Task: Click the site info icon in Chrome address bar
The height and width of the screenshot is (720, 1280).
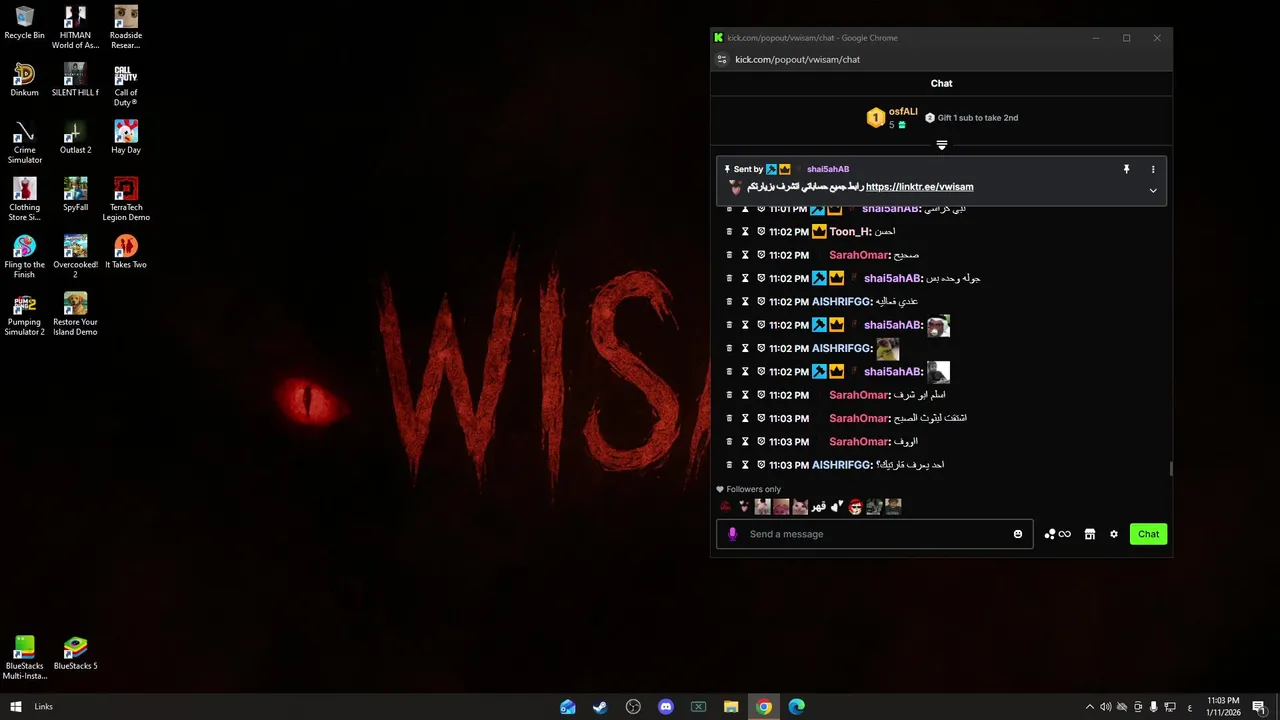Action: point(722,60)
